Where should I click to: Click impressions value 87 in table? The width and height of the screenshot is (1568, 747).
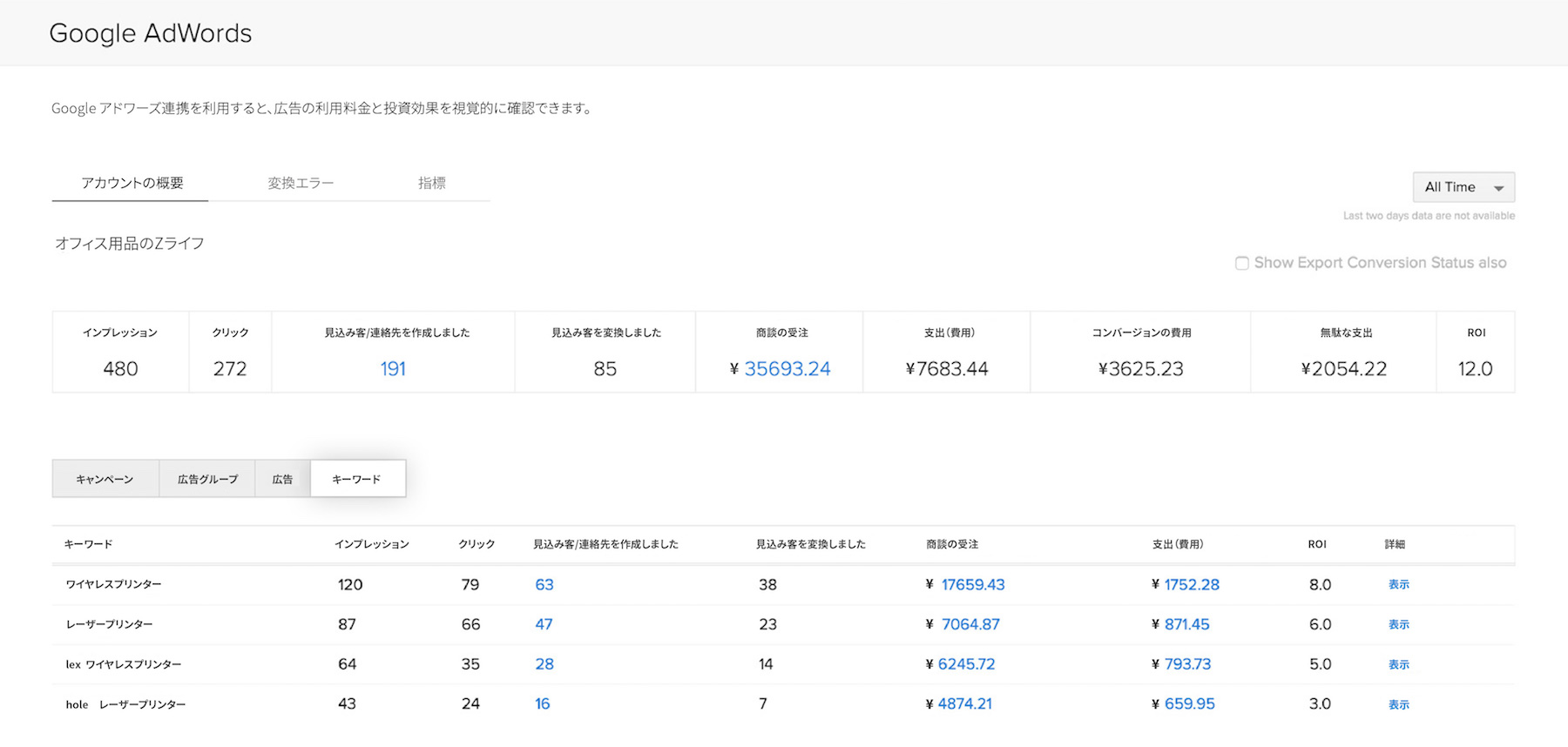pyautogui.click(x=347, y=624)
